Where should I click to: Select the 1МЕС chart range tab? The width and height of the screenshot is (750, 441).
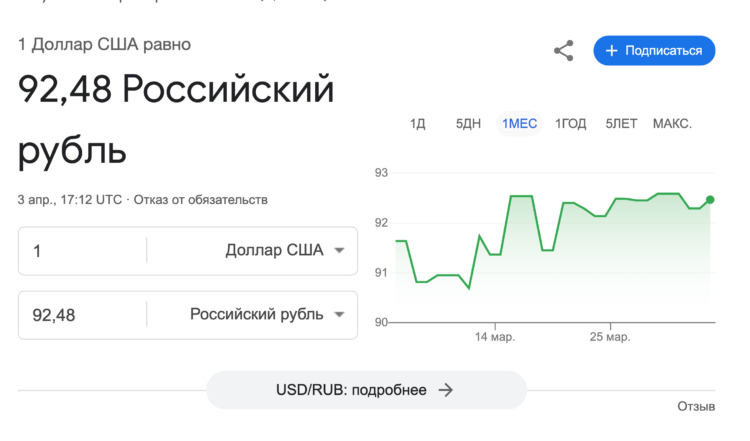pos(519,124)
